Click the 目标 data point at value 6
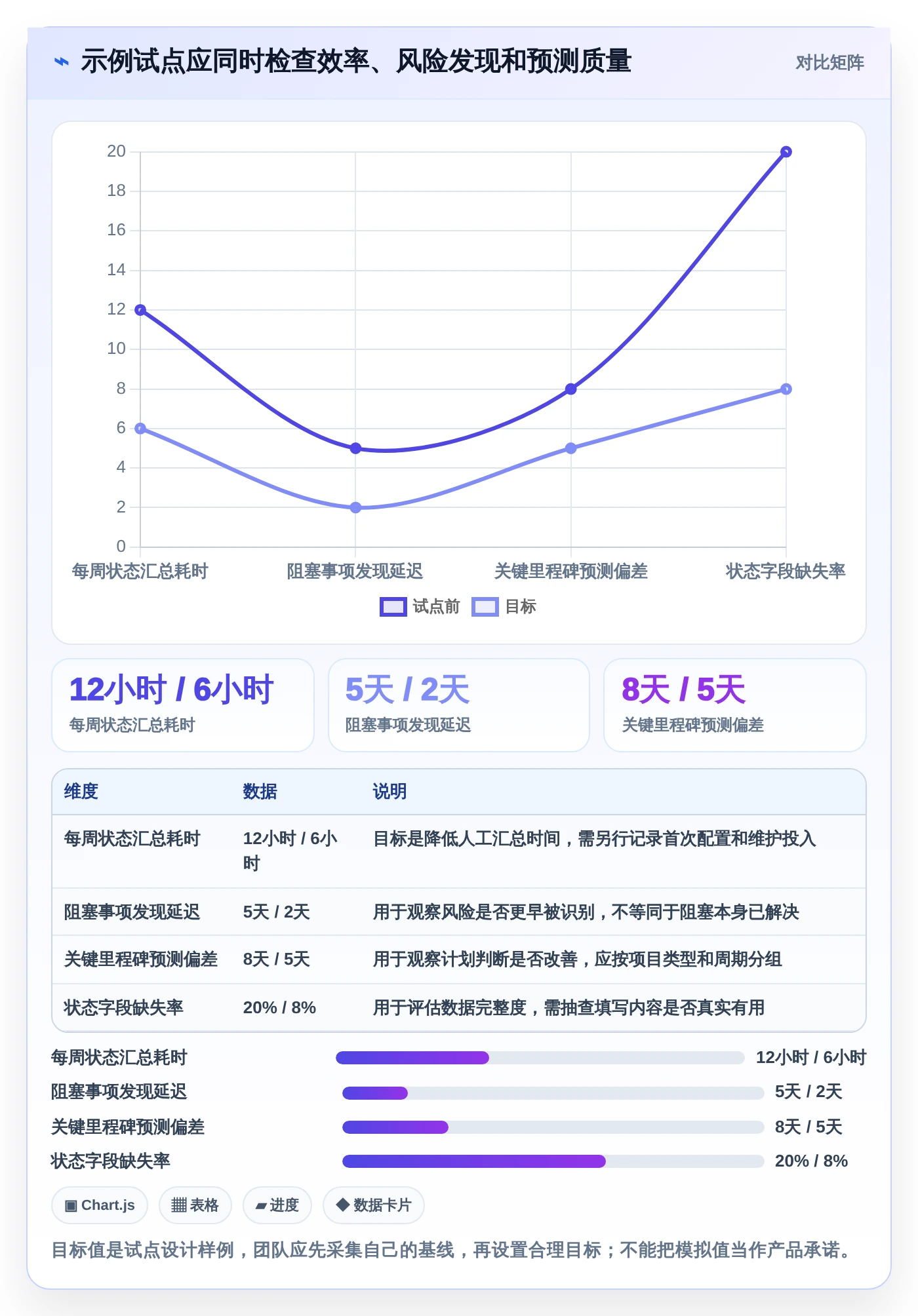Viewport: 918px width, 1316px height. (140, 429)
